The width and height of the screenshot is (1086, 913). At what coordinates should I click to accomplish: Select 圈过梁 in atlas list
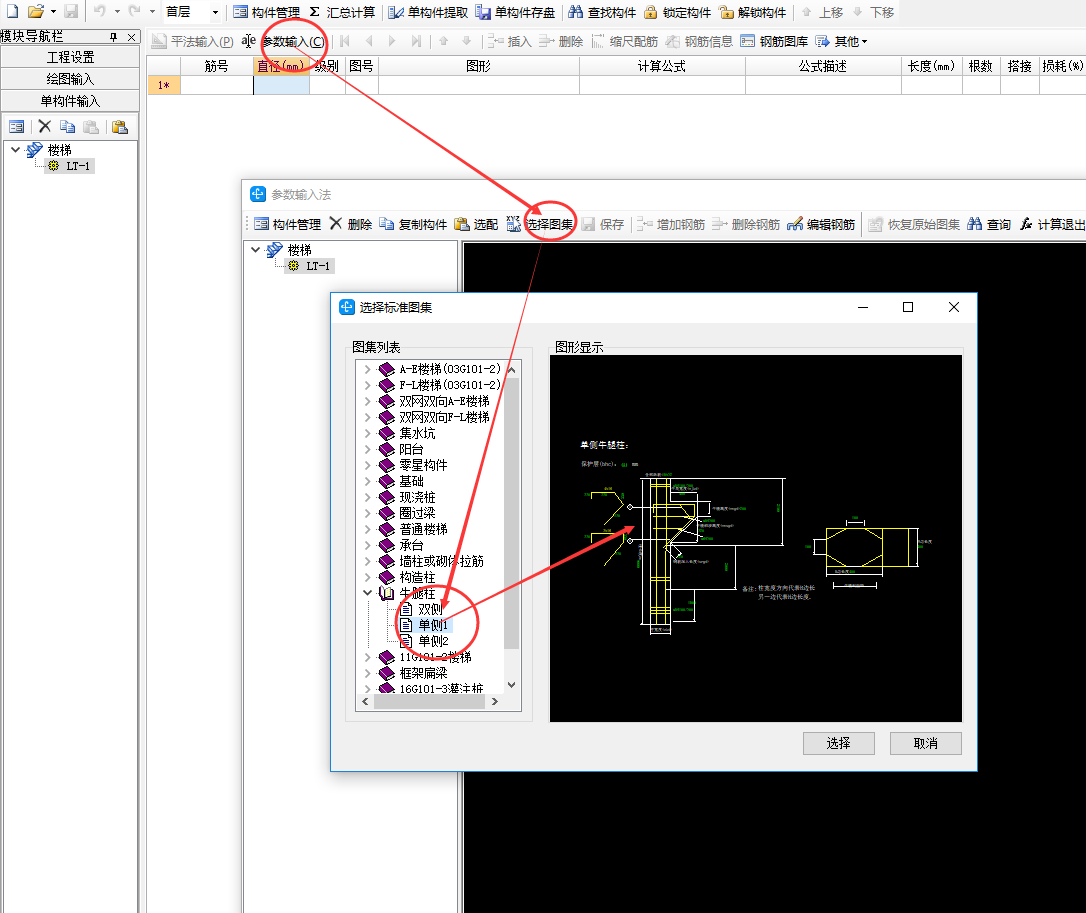point(417,513)
